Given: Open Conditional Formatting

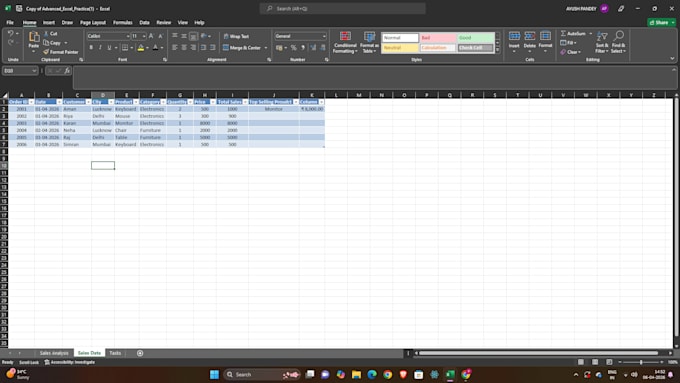Looking at the screenshot, I should click(x=345, y=43).
